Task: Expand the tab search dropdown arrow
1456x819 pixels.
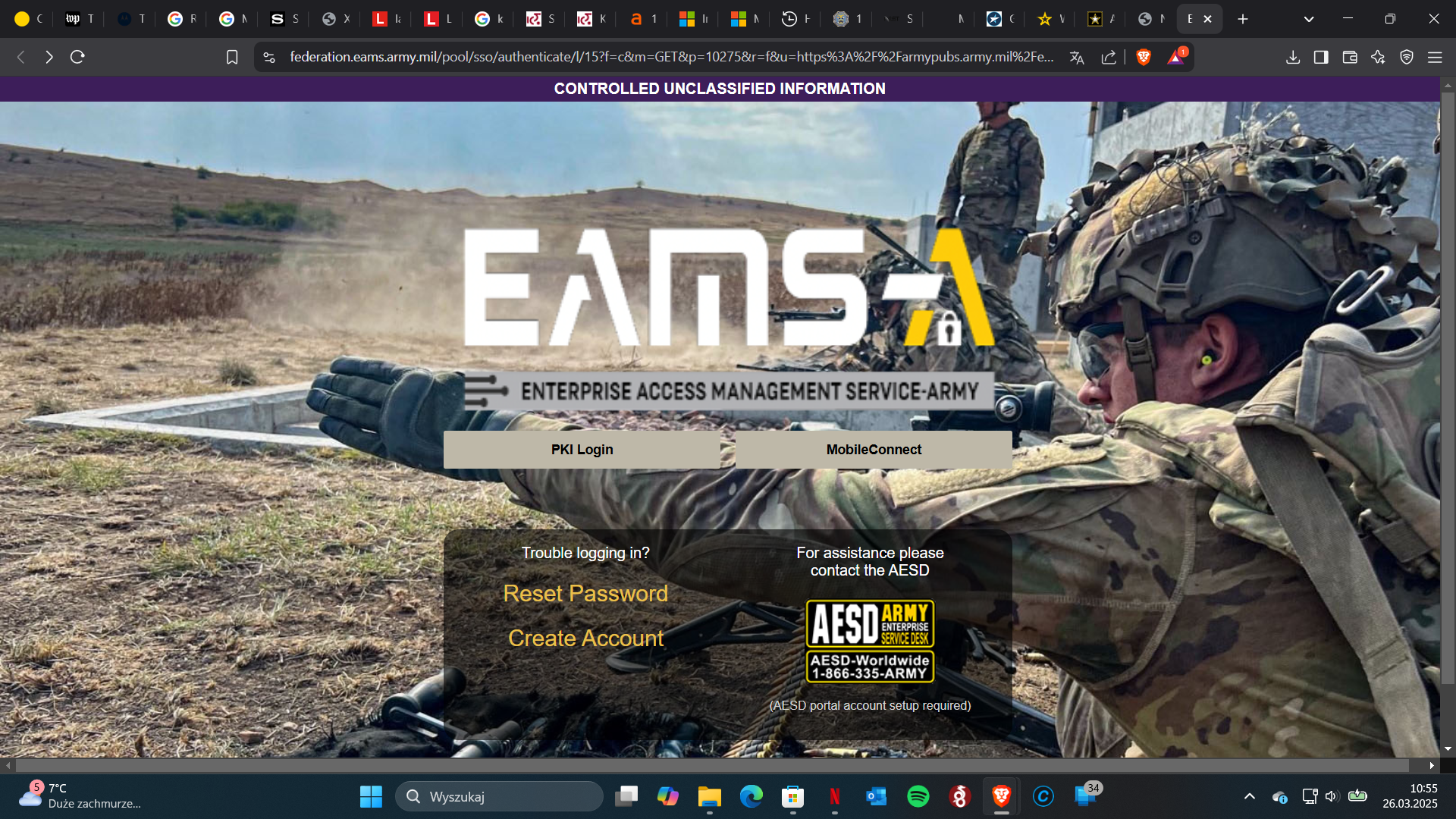Action: point(1309,19)
